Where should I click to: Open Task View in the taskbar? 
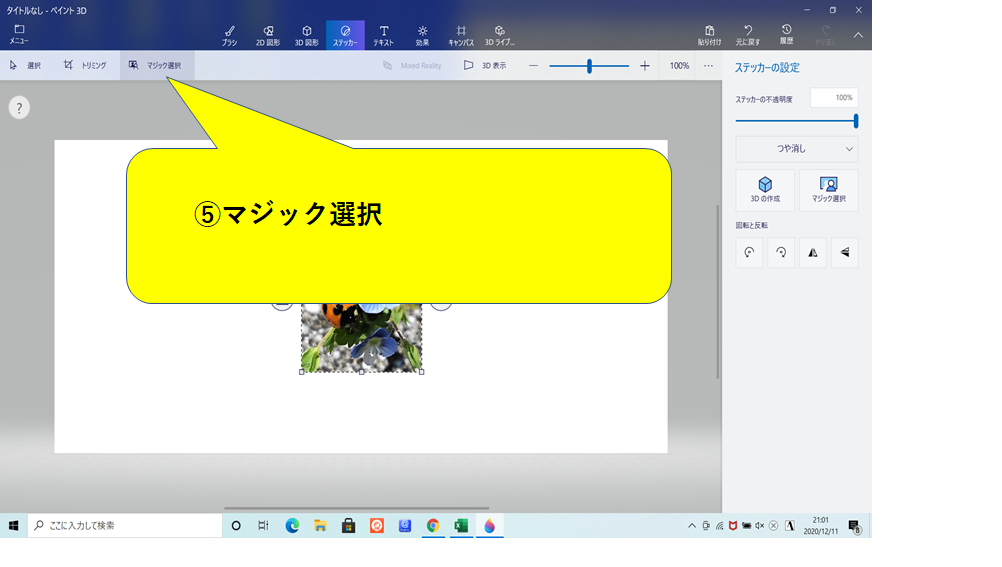tap(263, 525)
